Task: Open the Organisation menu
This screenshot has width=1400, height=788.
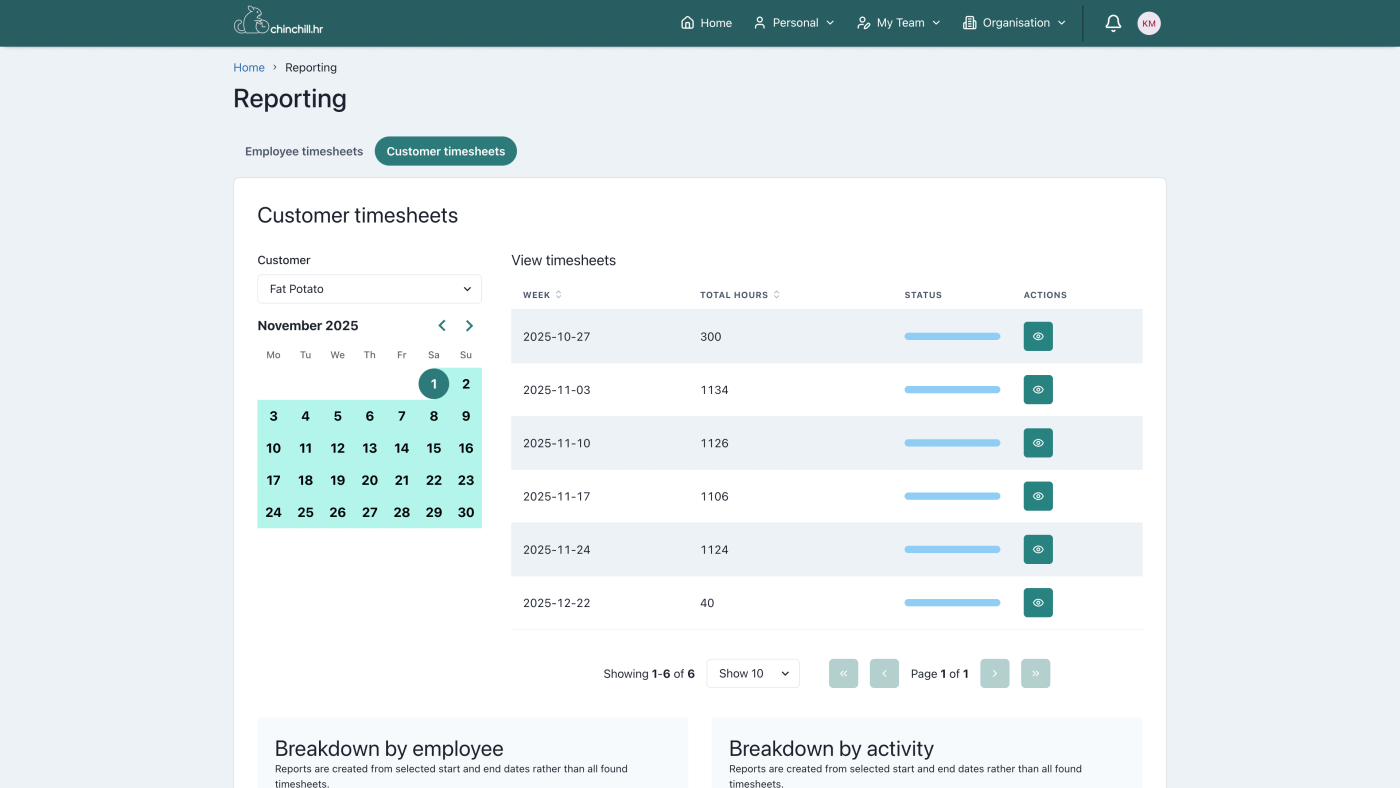Action: coord(1015,23)
